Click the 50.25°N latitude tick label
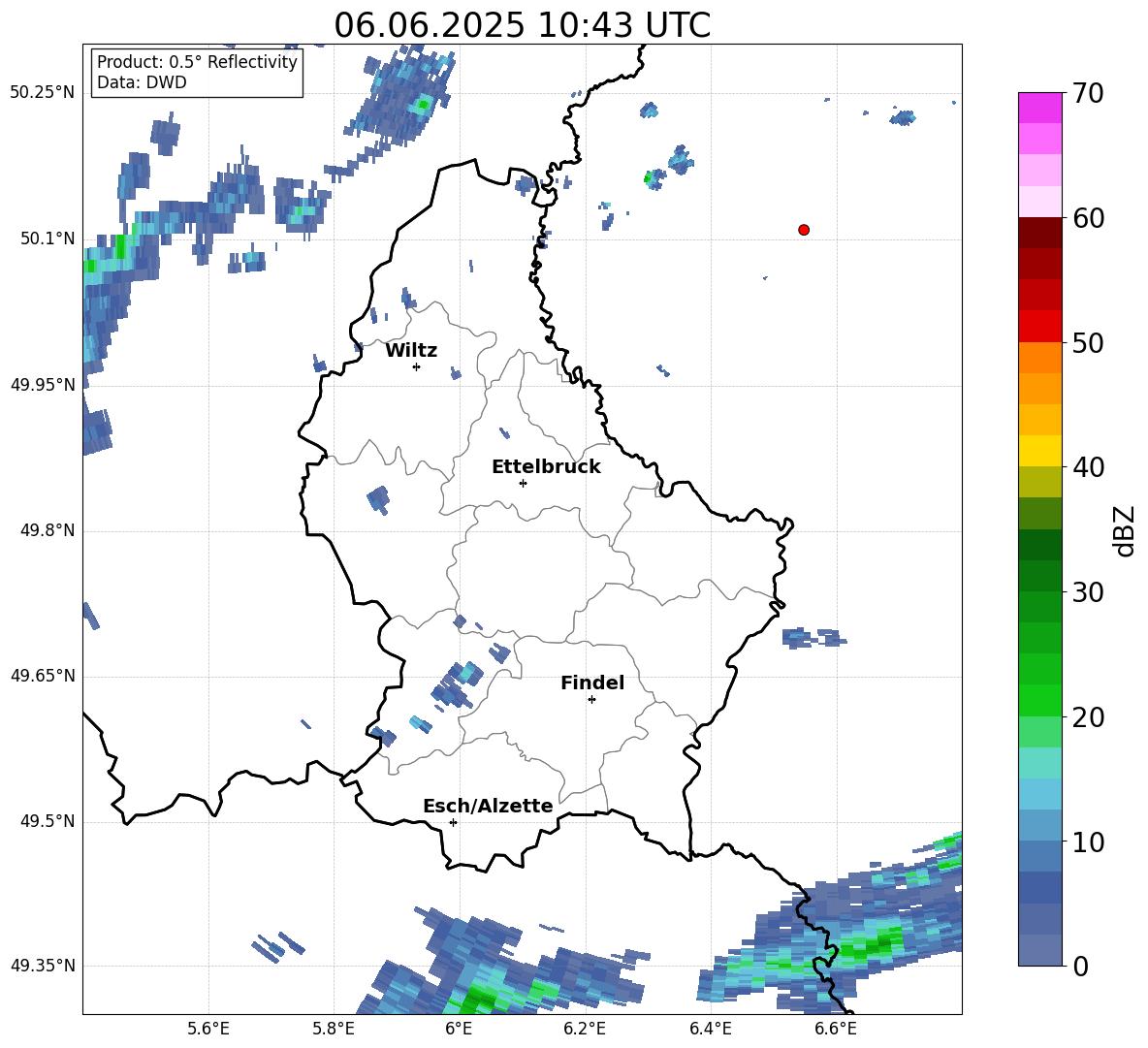Viewport: 1148px width, 1048px height. coord(43,93)
